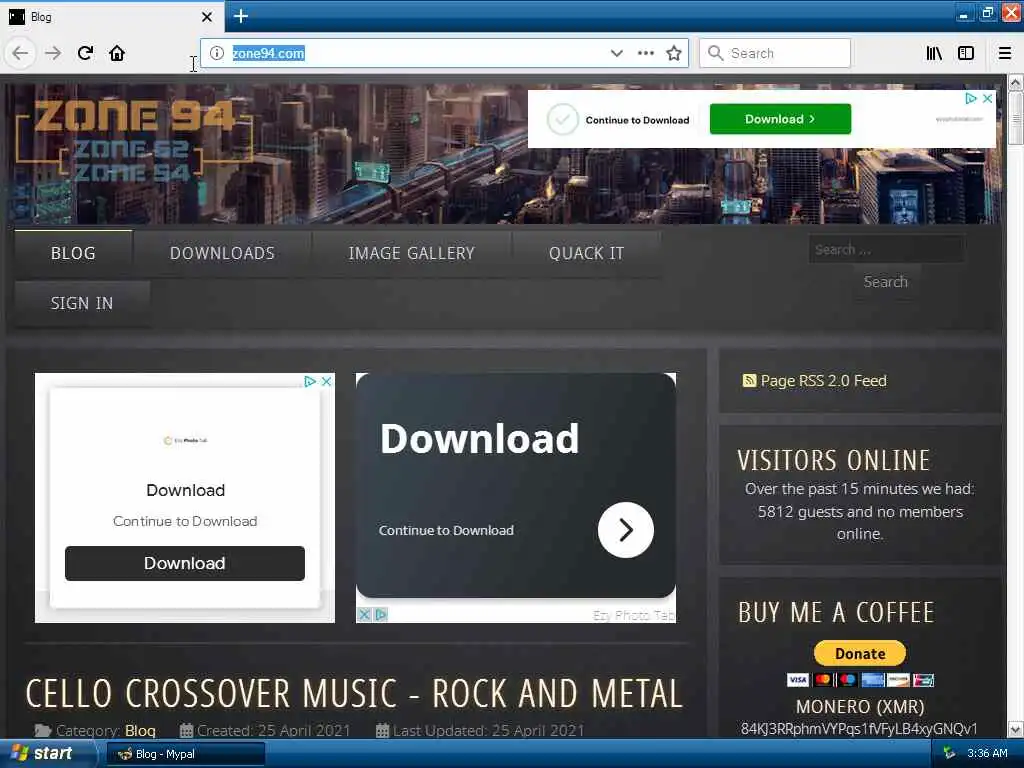This screenshot has height=768, width=1024.
Task: Open the Library bookshelf icon
Action: click(934, 53)
